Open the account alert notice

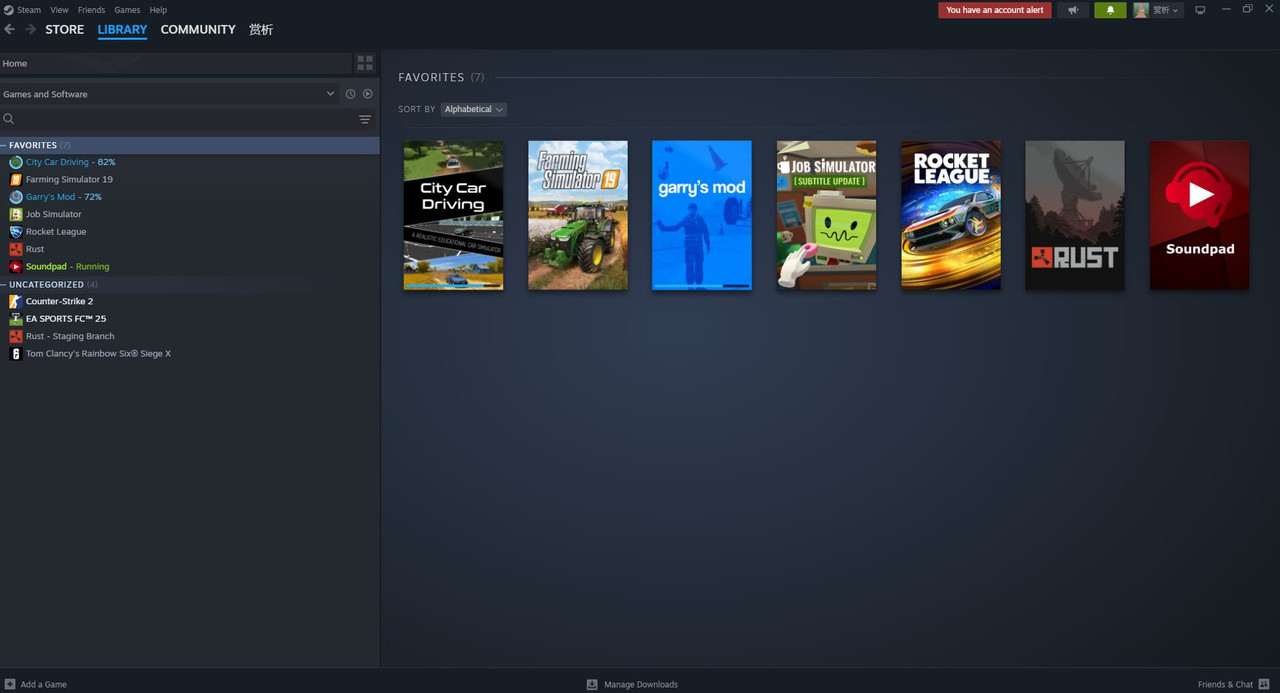[x=994, y=10]
